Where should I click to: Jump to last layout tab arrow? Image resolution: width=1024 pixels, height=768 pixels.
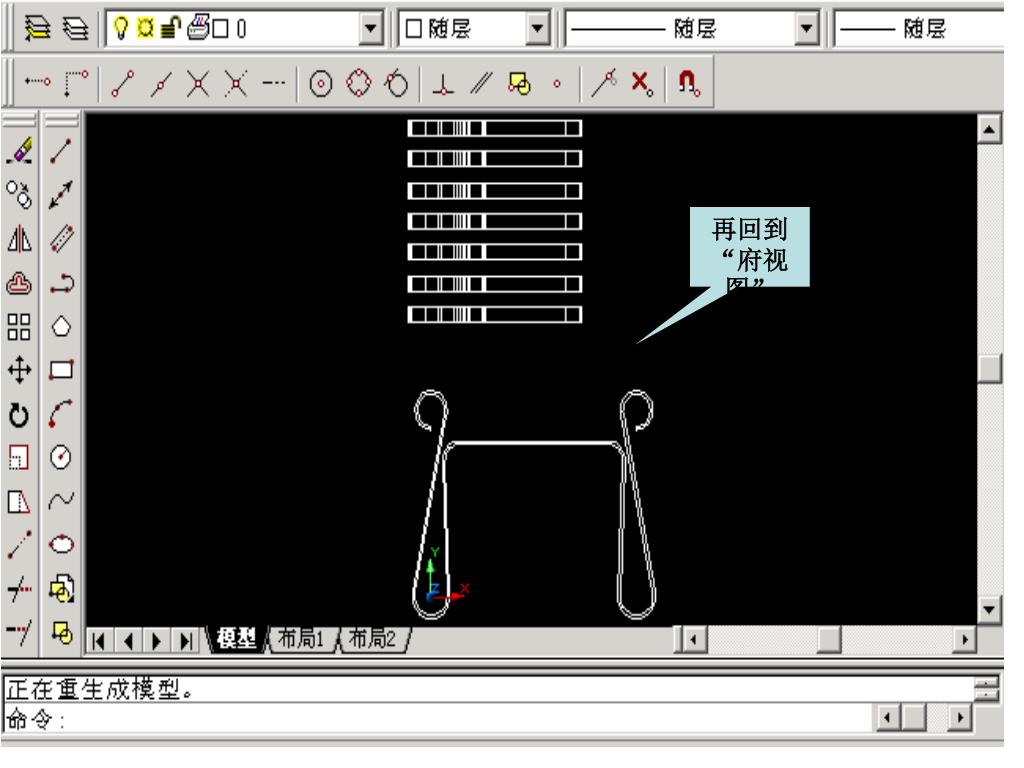coord(185,641)
